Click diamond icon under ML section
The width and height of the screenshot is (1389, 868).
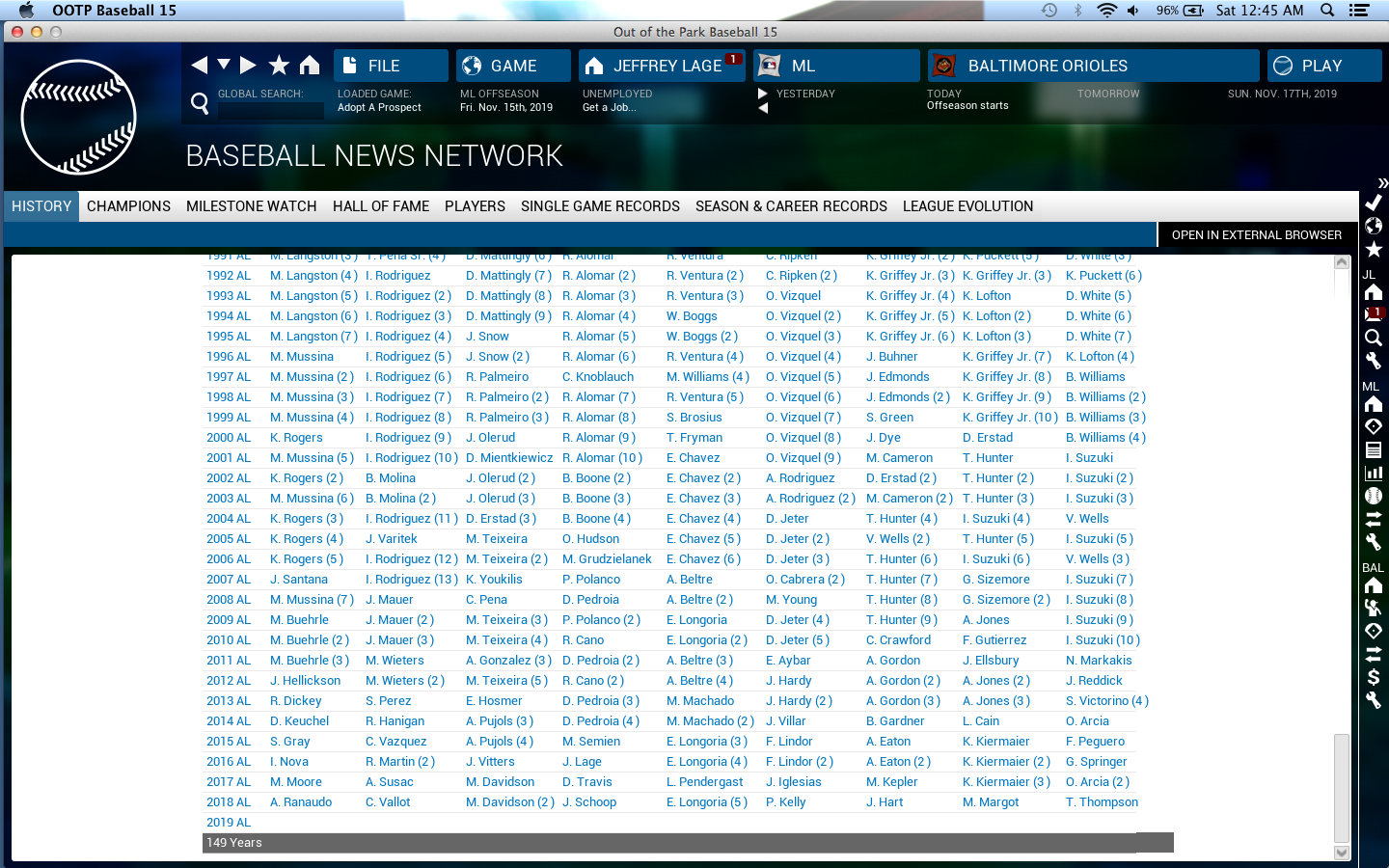[1374, 426]
